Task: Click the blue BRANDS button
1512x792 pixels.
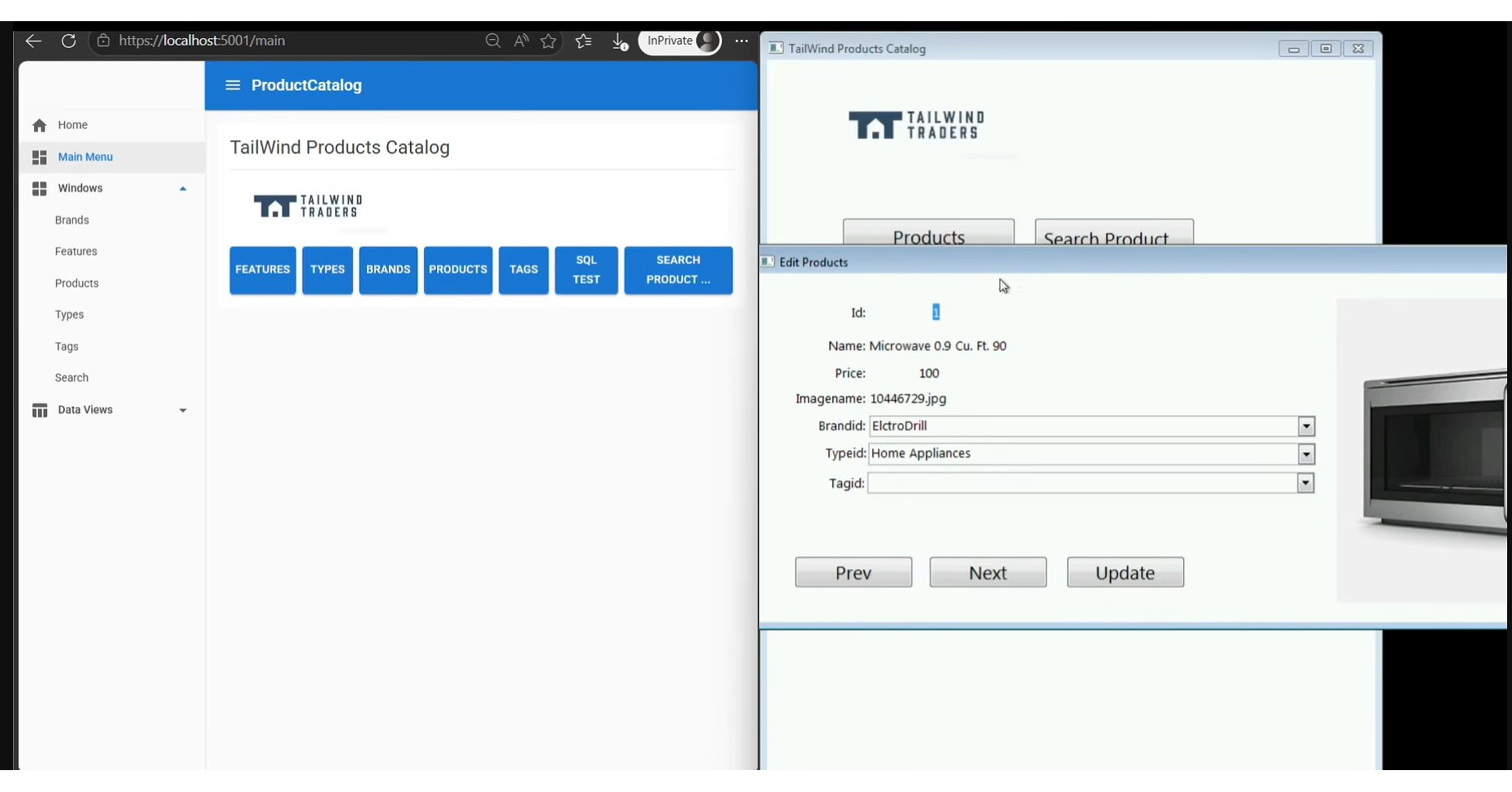Action: tap(388, 270)
